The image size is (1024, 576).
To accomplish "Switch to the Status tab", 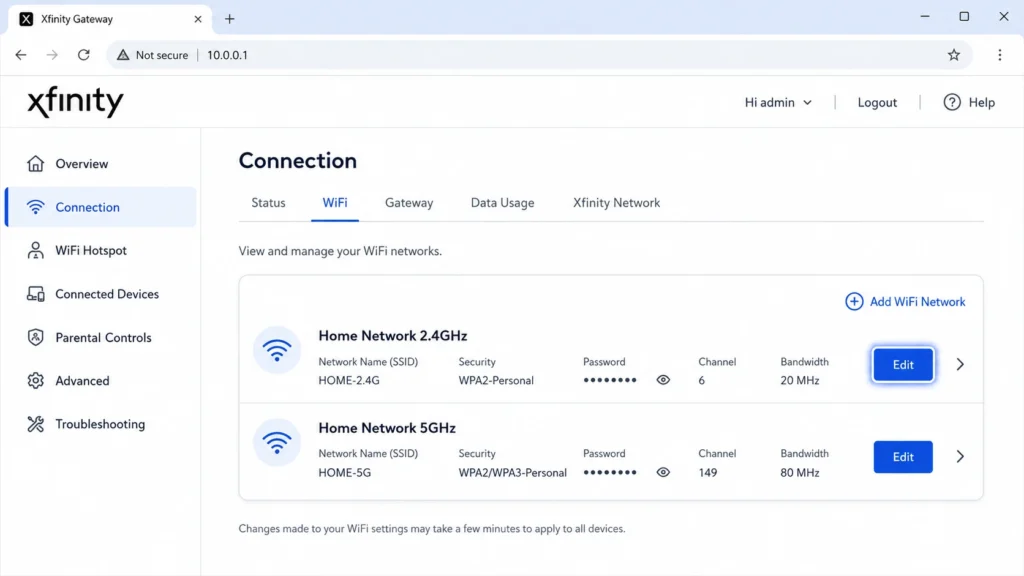I will (x=268, y=202).
